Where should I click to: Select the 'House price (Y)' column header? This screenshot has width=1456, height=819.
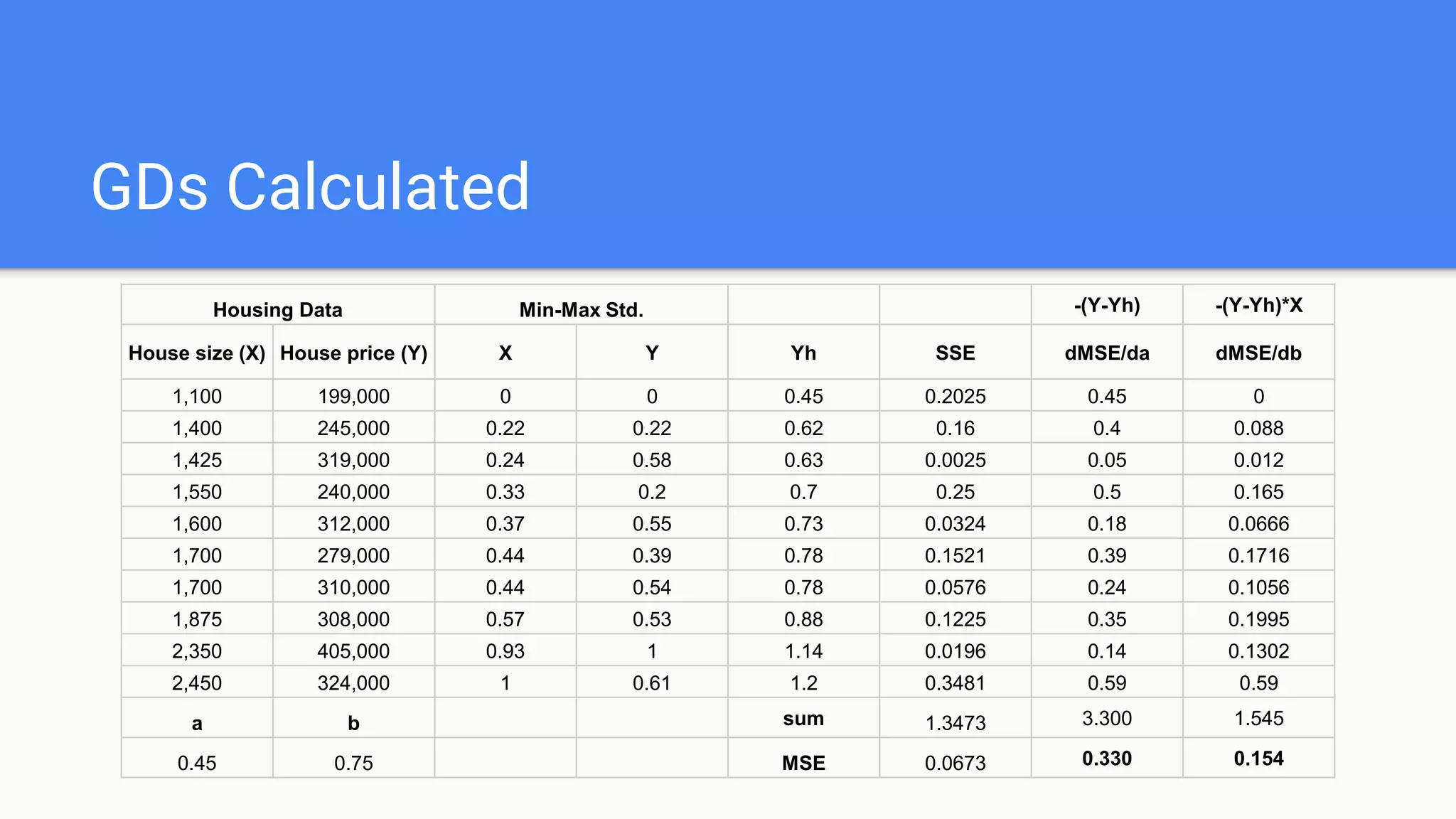click(x=353, y=353)
